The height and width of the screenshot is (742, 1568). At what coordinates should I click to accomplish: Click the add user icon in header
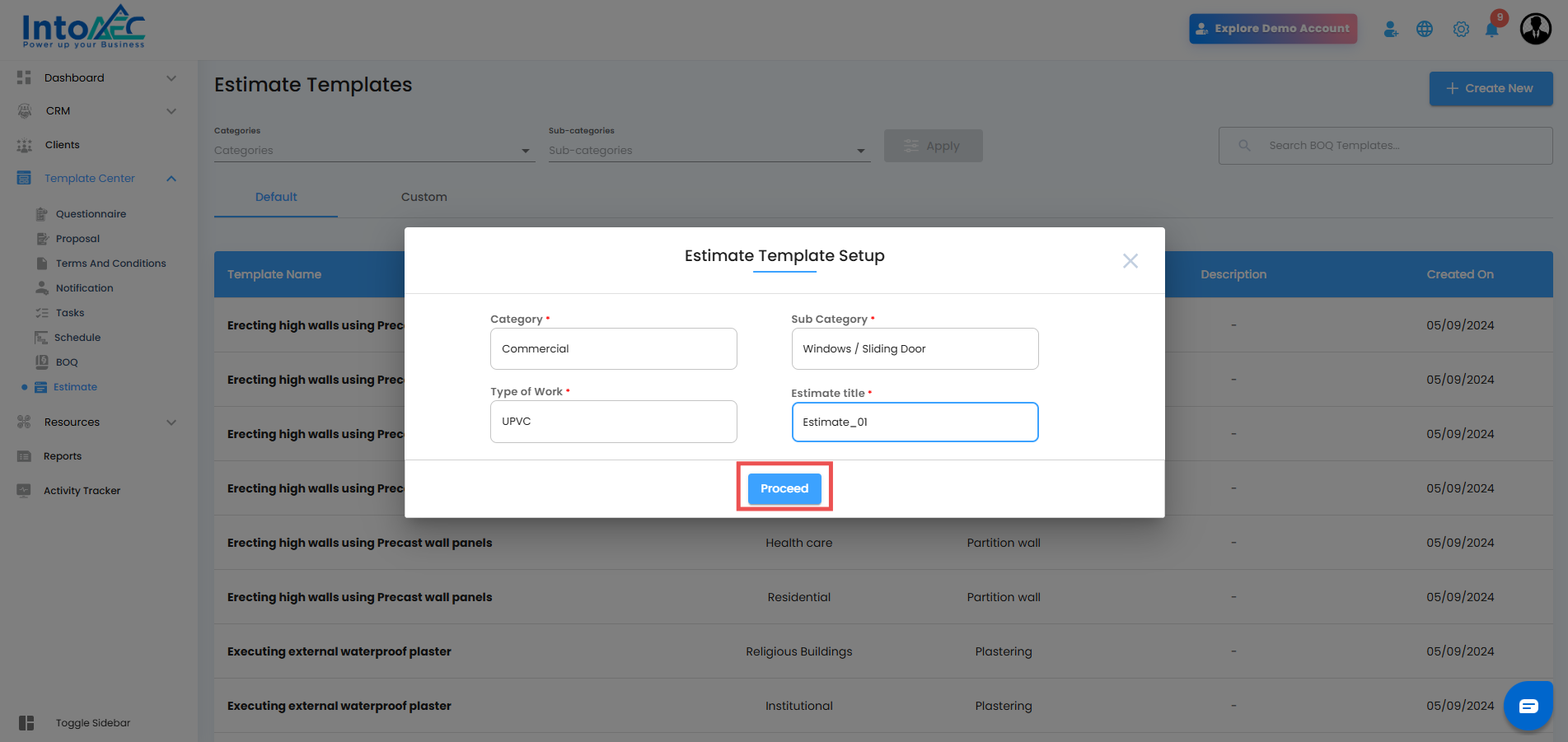tap(1391, 30)
